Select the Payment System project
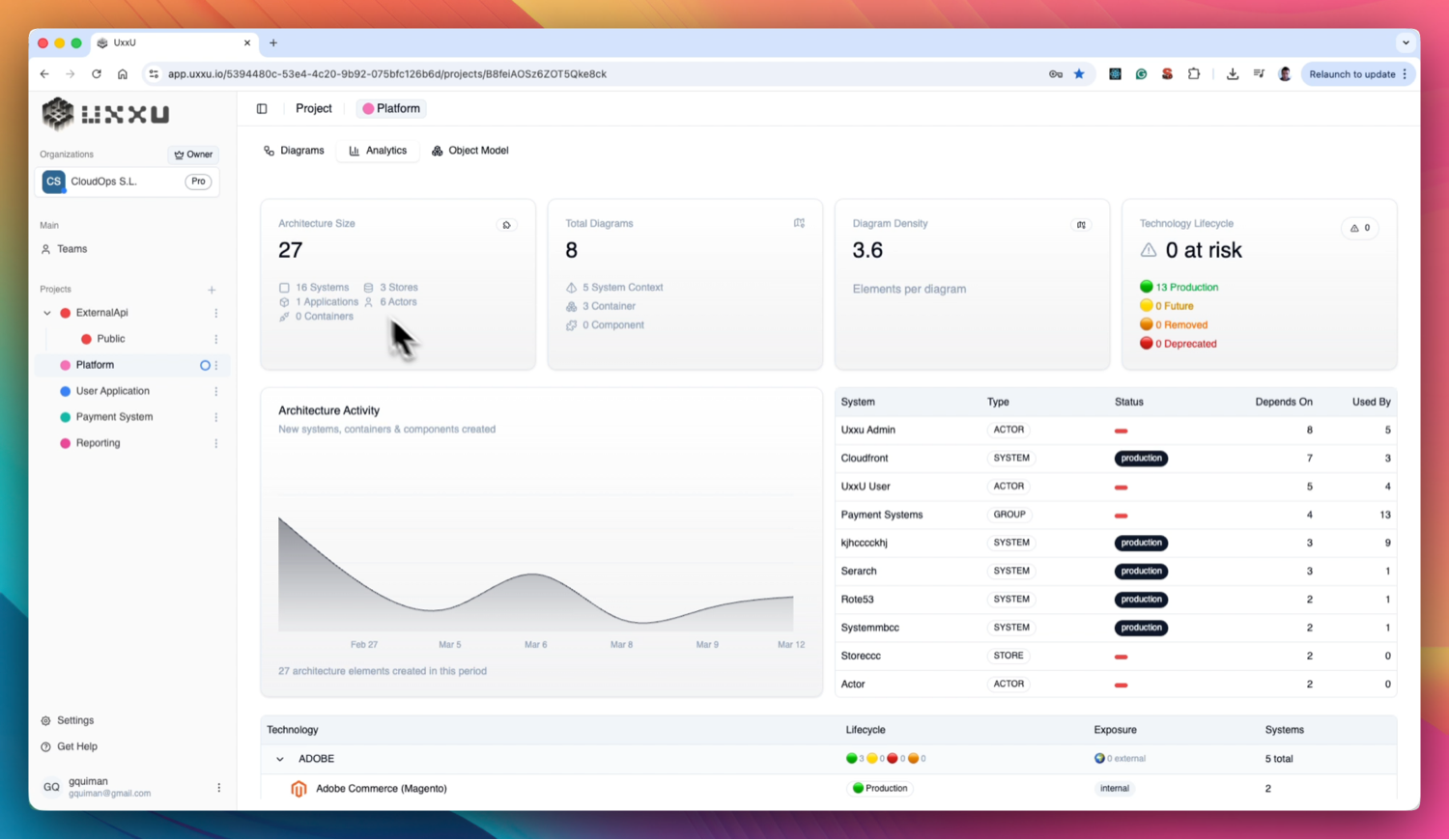 tap(114, 417)
